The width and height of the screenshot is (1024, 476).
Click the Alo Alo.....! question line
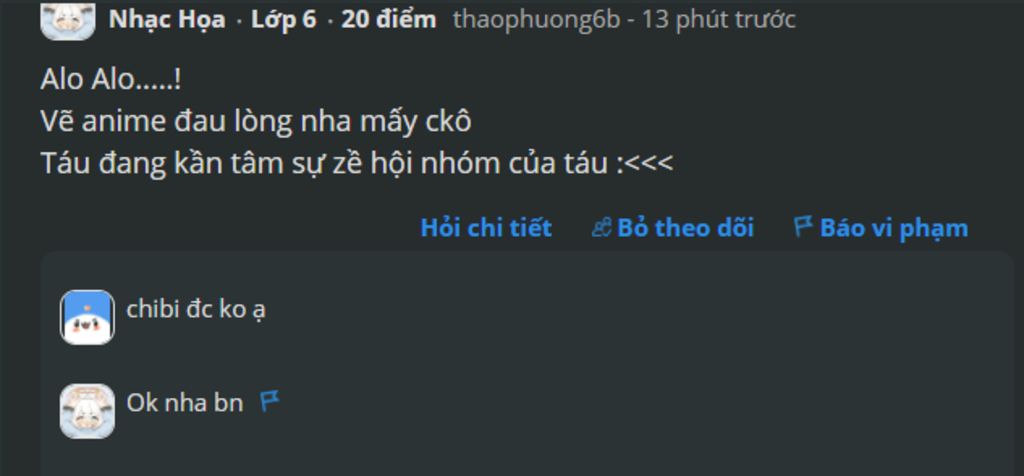point(111,80)
